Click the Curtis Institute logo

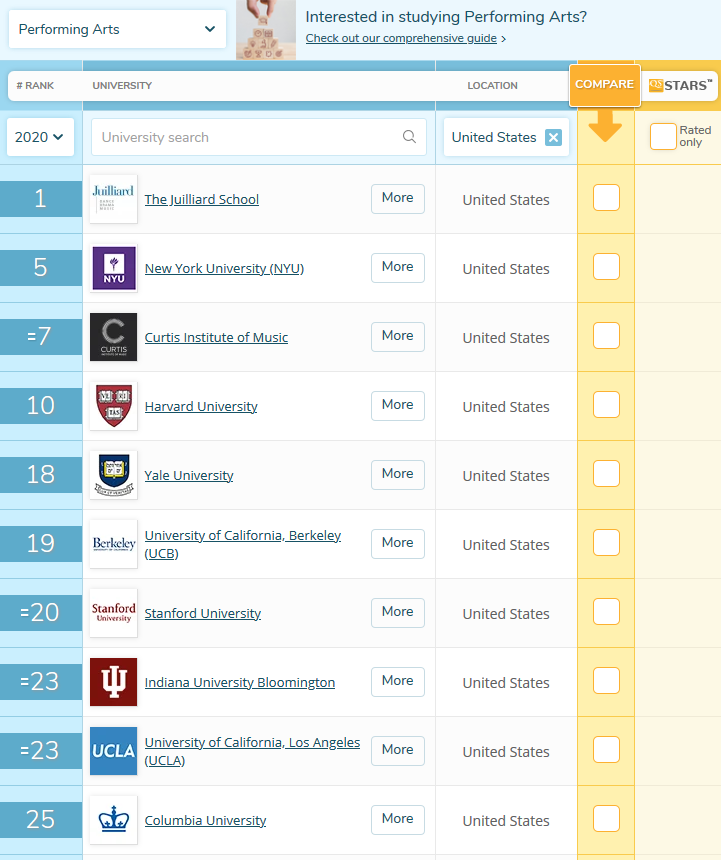[x=113, y=337]
